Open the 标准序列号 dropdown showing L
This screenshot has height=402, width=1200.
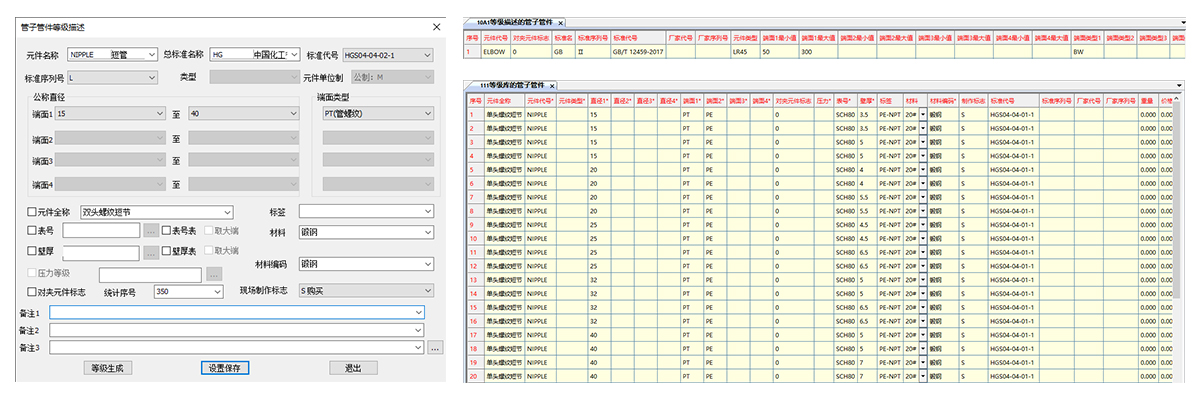[112, 77]
